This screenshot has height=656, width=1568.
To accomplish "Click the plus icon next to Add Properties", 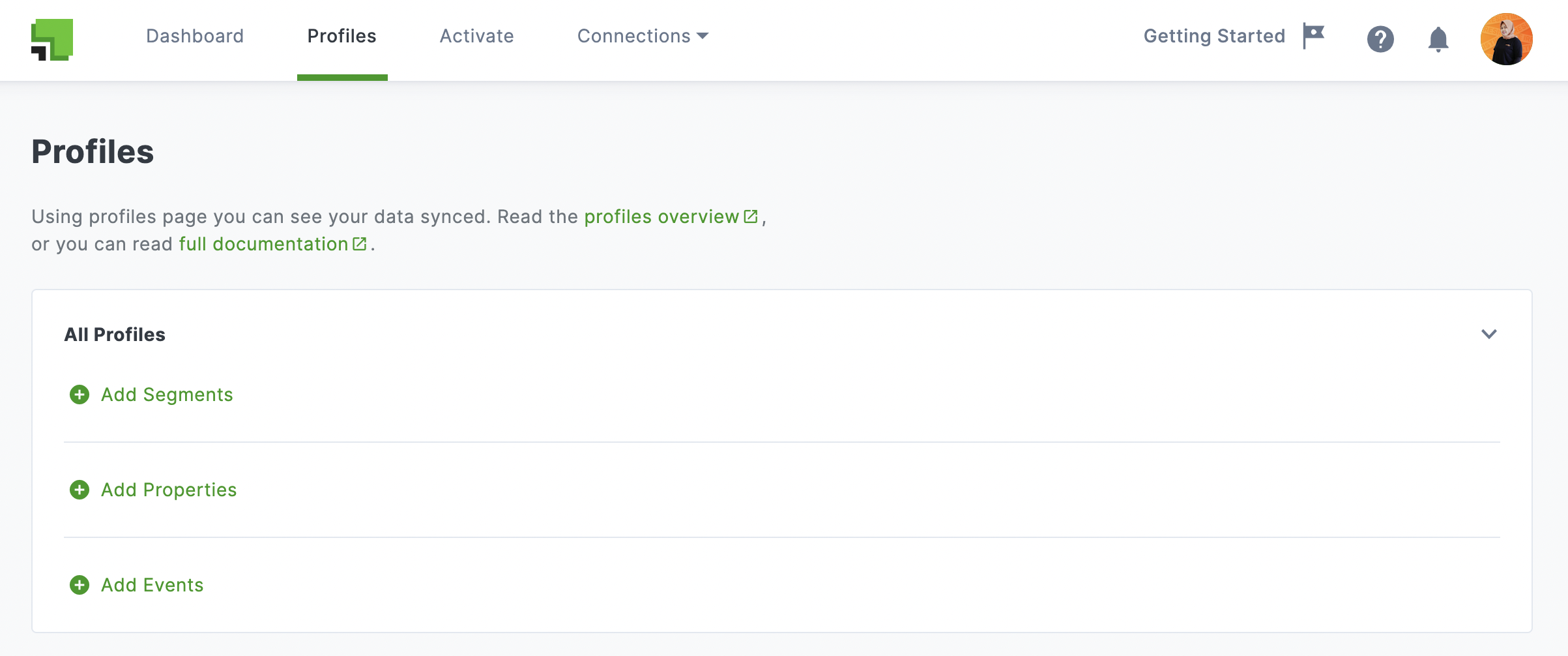I will (80, 490).
